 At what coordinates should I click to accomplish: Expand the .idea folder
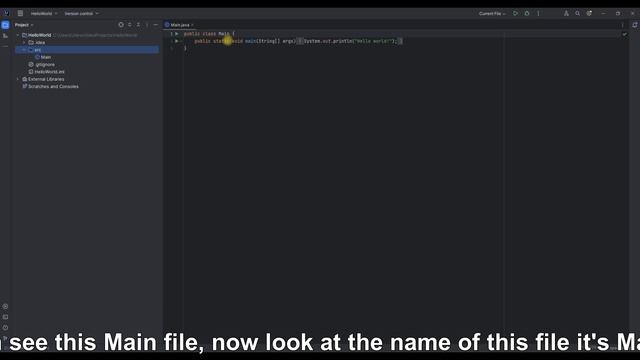pos(24,42)
